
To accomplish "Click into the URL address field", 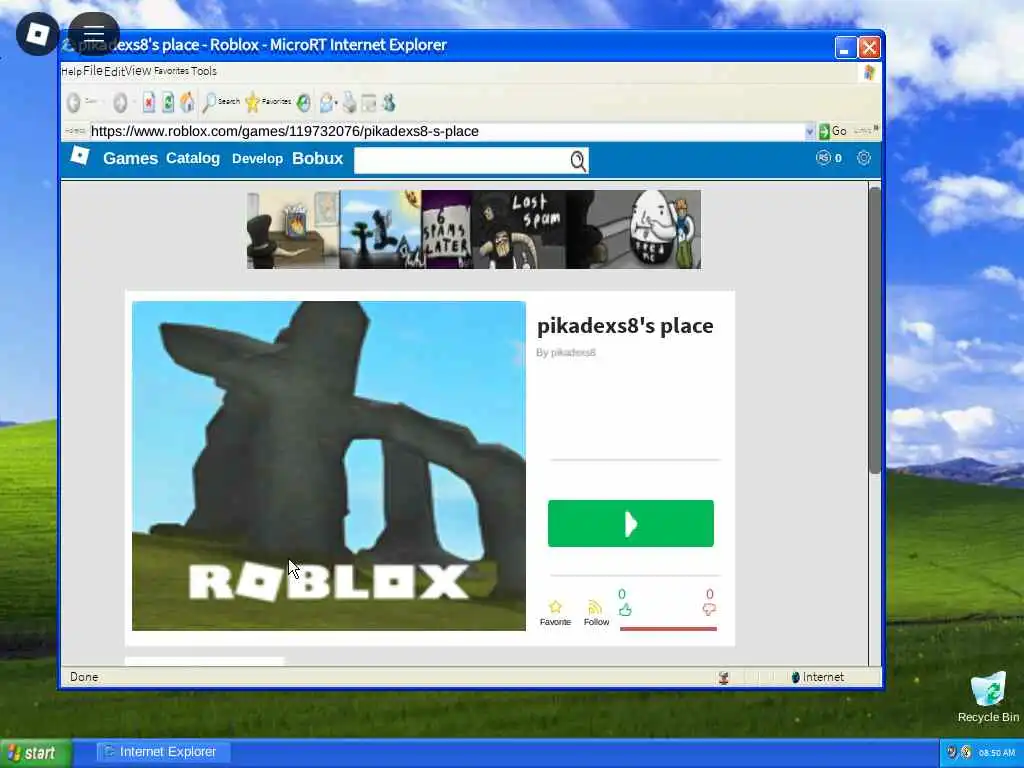I will 447,131.
